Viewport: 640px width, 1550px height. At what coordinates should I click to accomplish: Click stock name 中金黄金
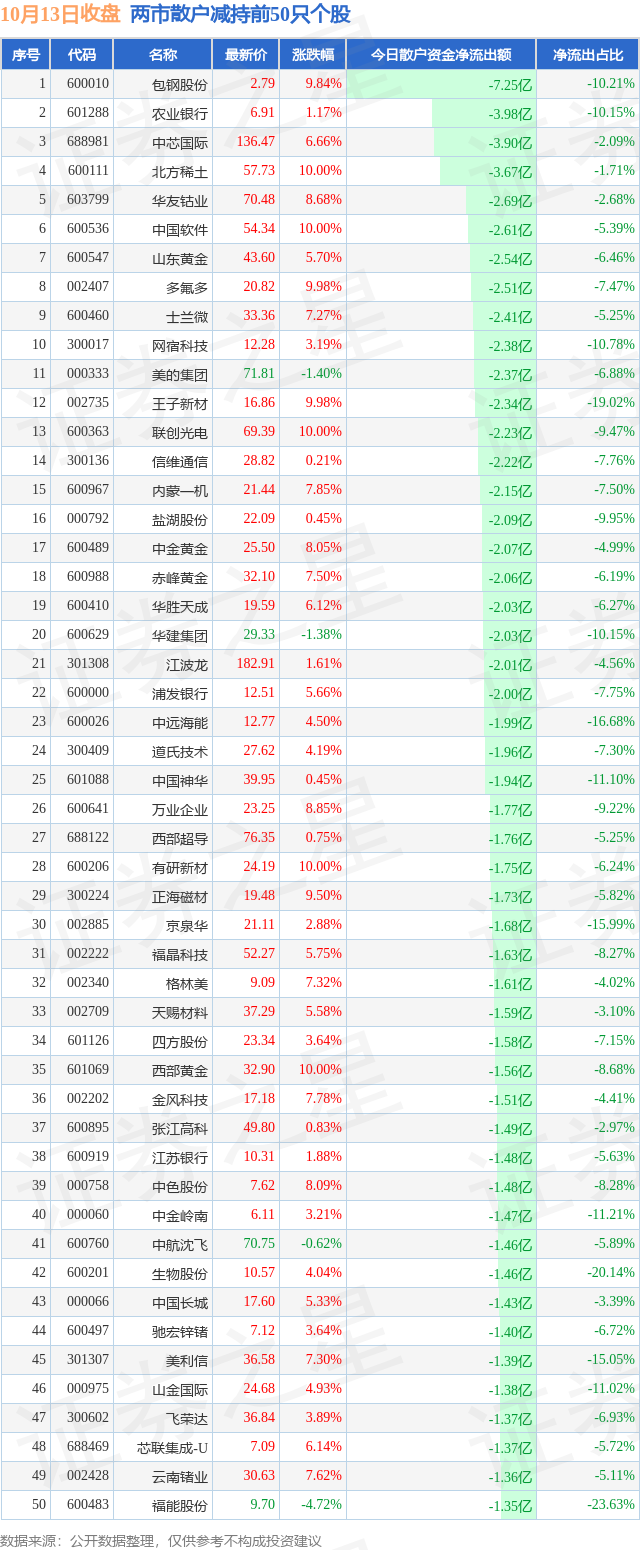coord(180,549)
